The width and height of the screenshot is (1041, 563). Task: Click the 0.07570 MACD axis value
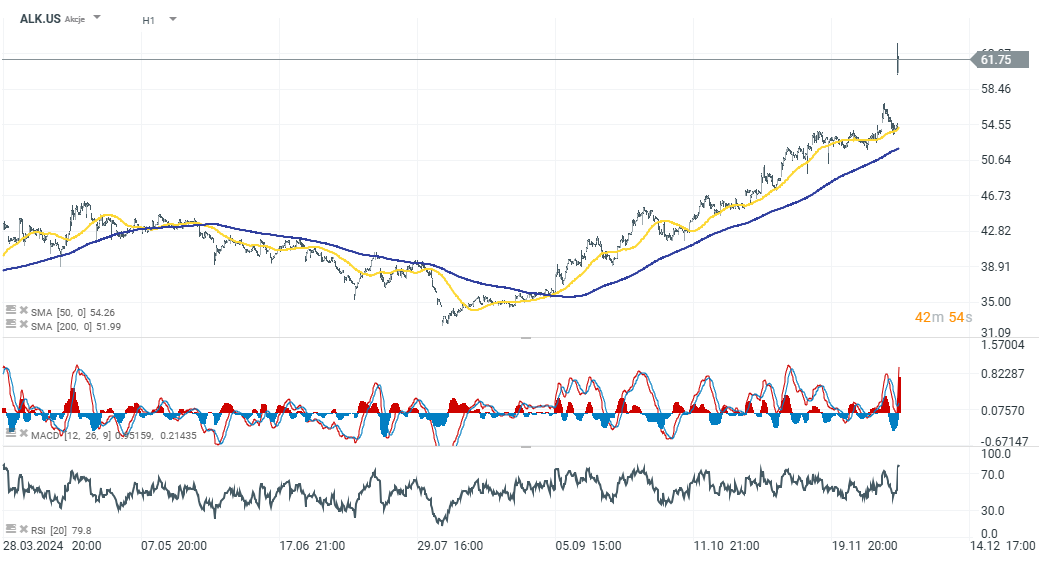coord(1002,411)
